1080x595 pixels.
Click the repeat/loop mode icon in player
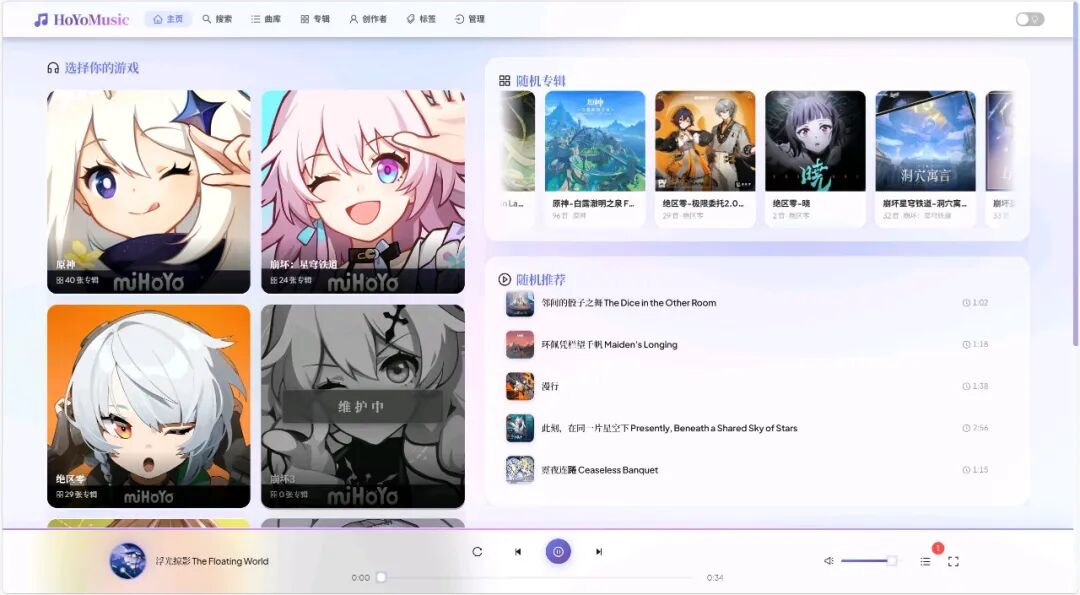[x=477, y=551]
